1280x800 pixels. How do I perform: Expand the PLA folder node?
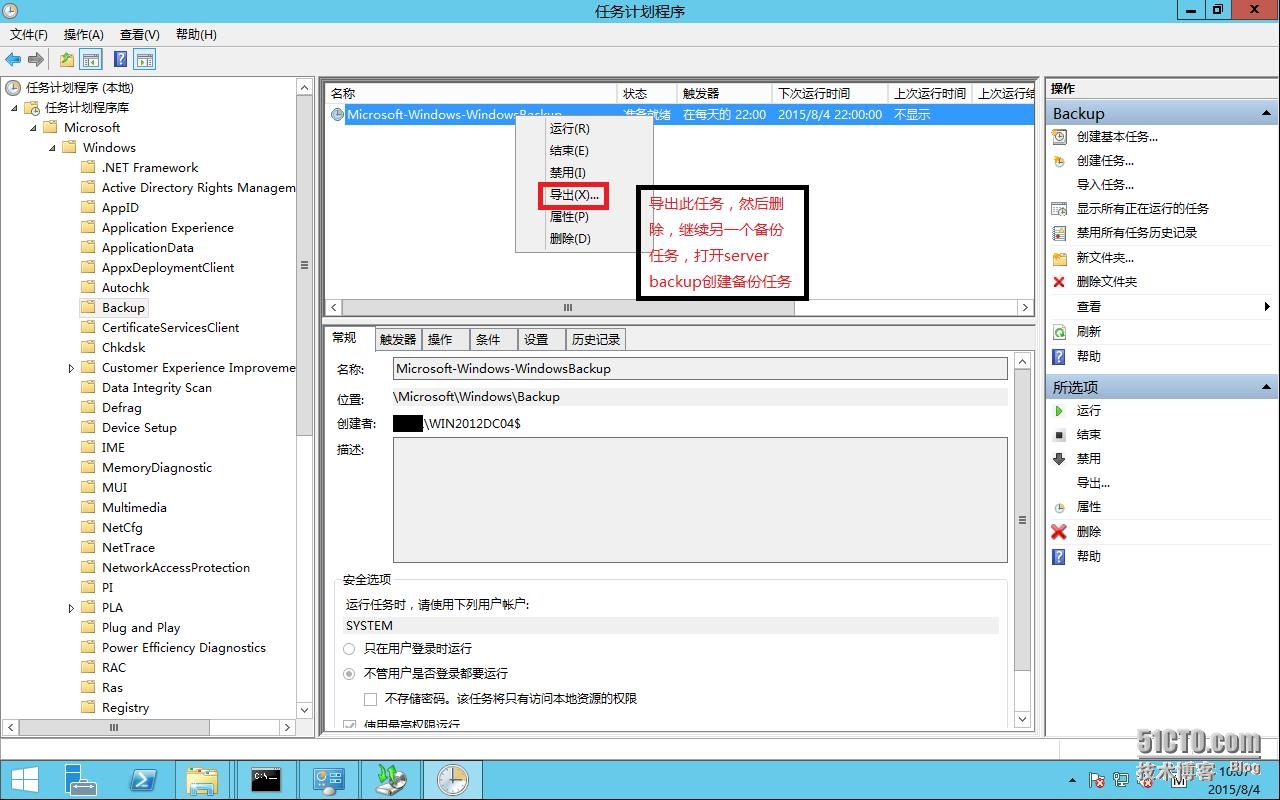(x=71, y=608)
